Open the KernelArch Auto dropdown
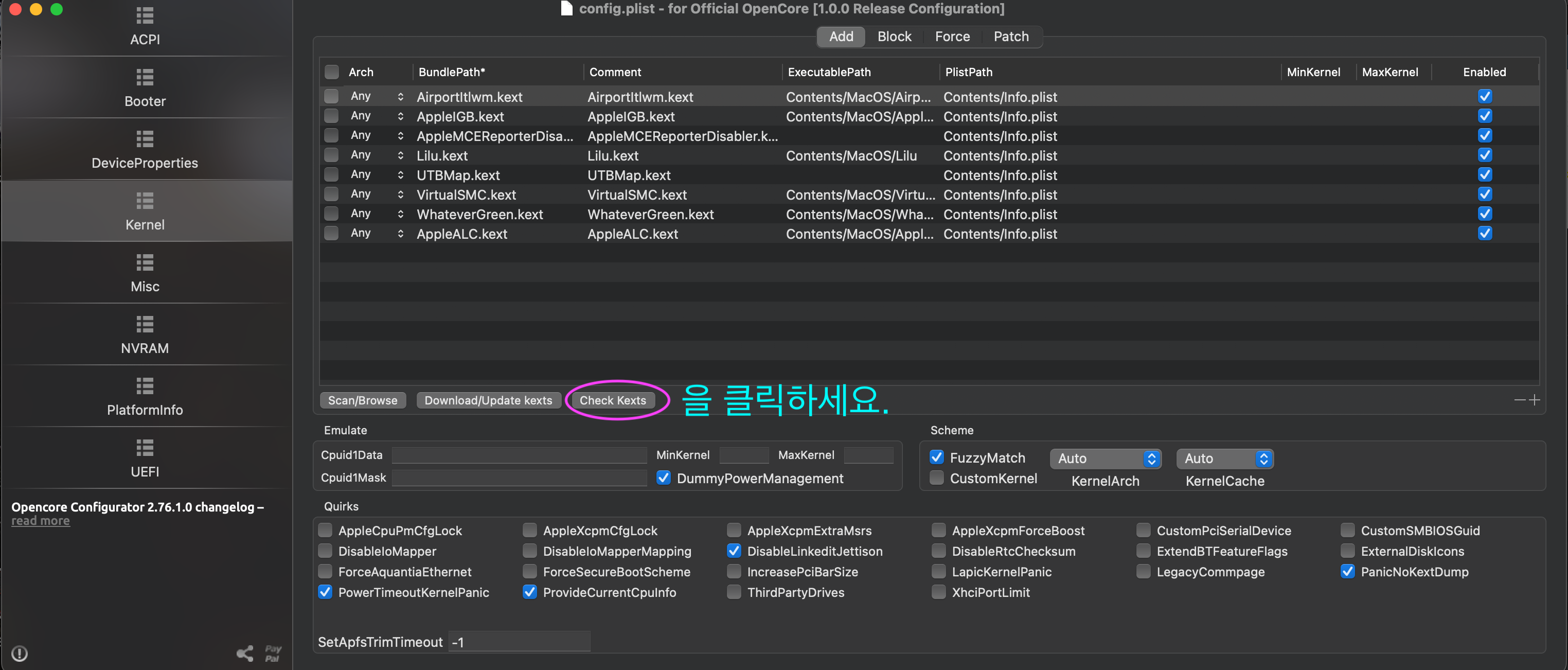 [x=1106, y=458]
